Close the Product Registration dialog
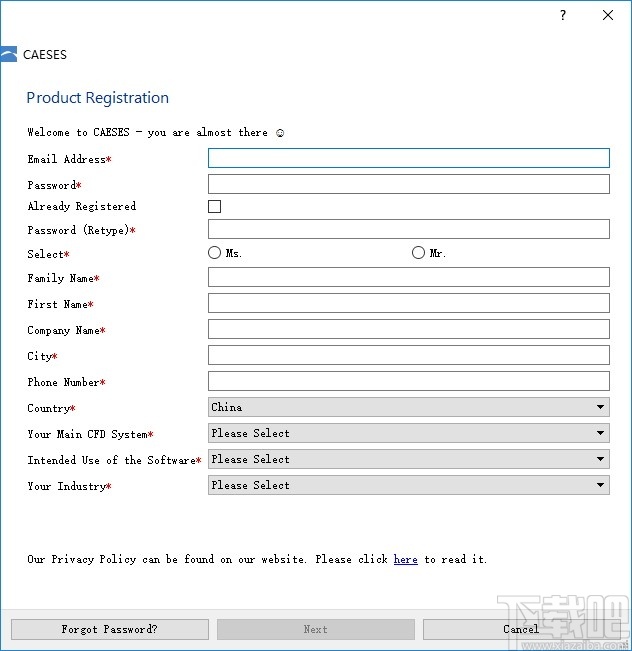Image resolution: width=632 pixels, height=651 pixels. 608,15
